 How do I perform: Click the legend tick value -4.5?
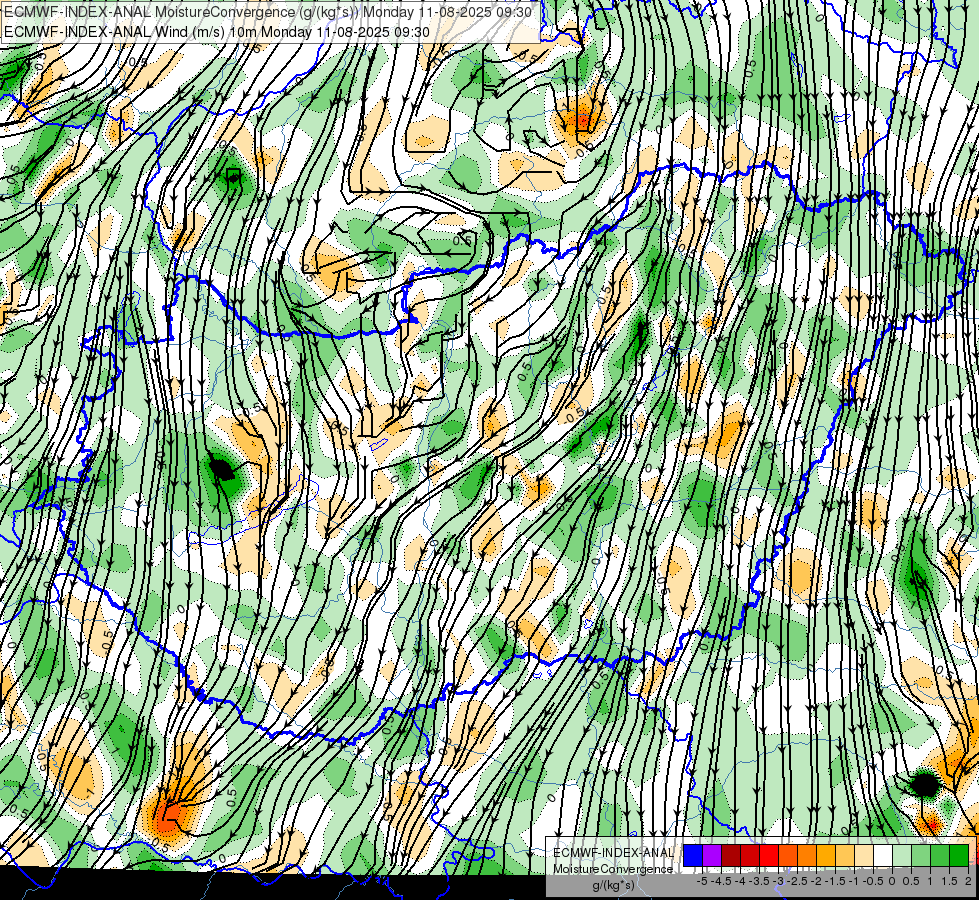click(x=721, y=881)
